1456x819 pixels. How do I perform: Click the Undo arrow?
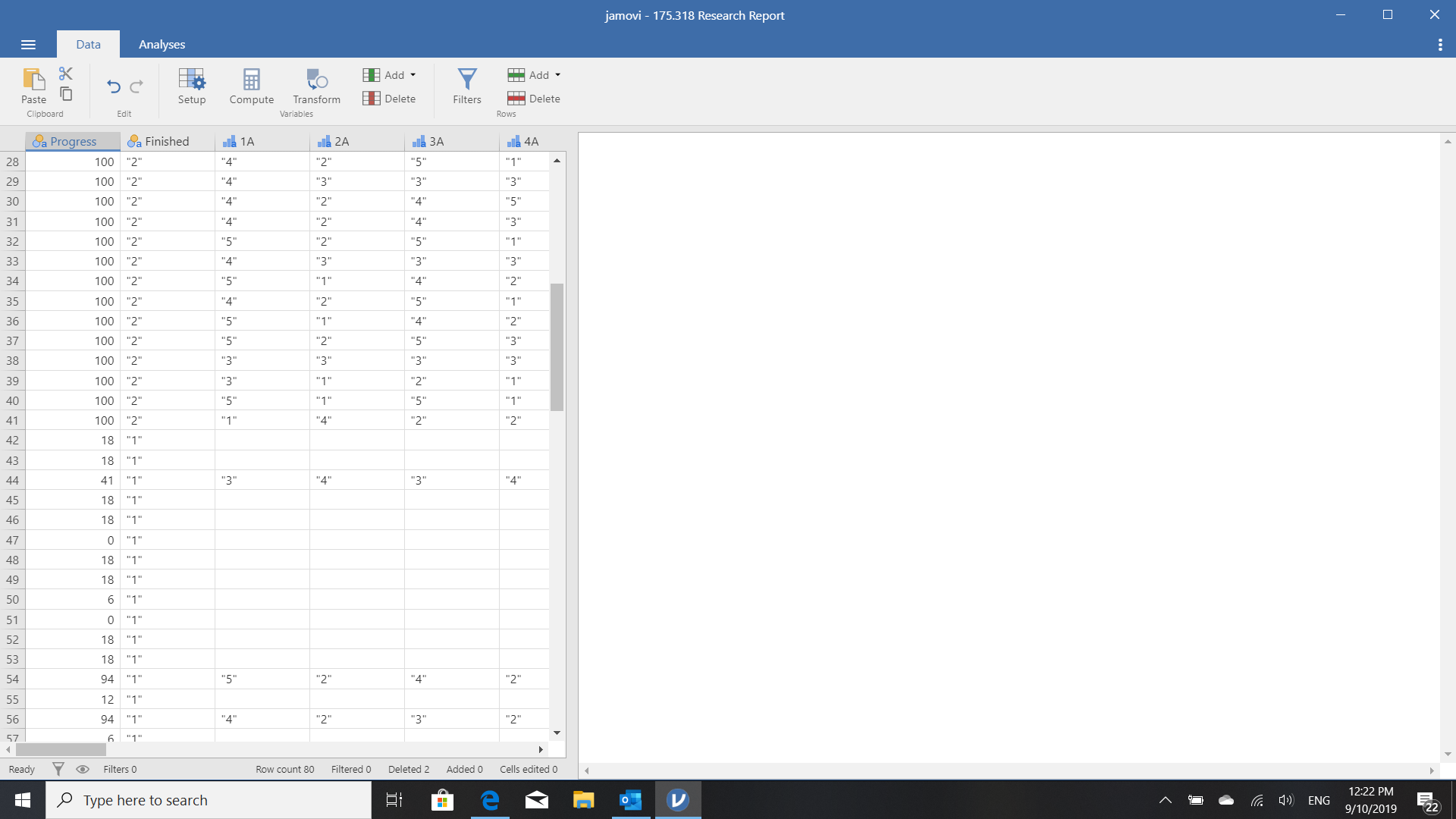(112, 86)
